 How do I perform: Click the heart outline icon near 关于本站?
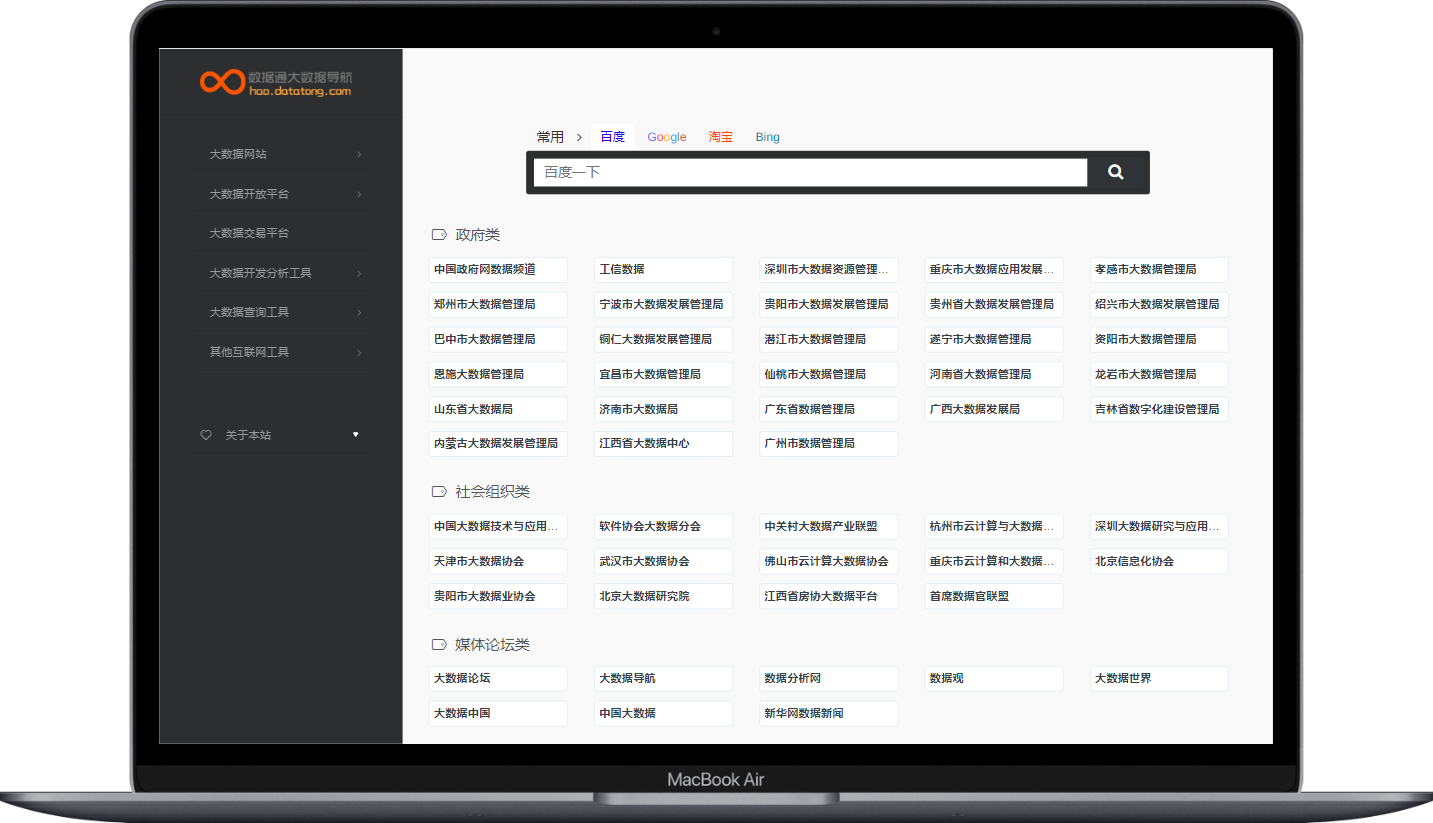click(x=206, y=435)
